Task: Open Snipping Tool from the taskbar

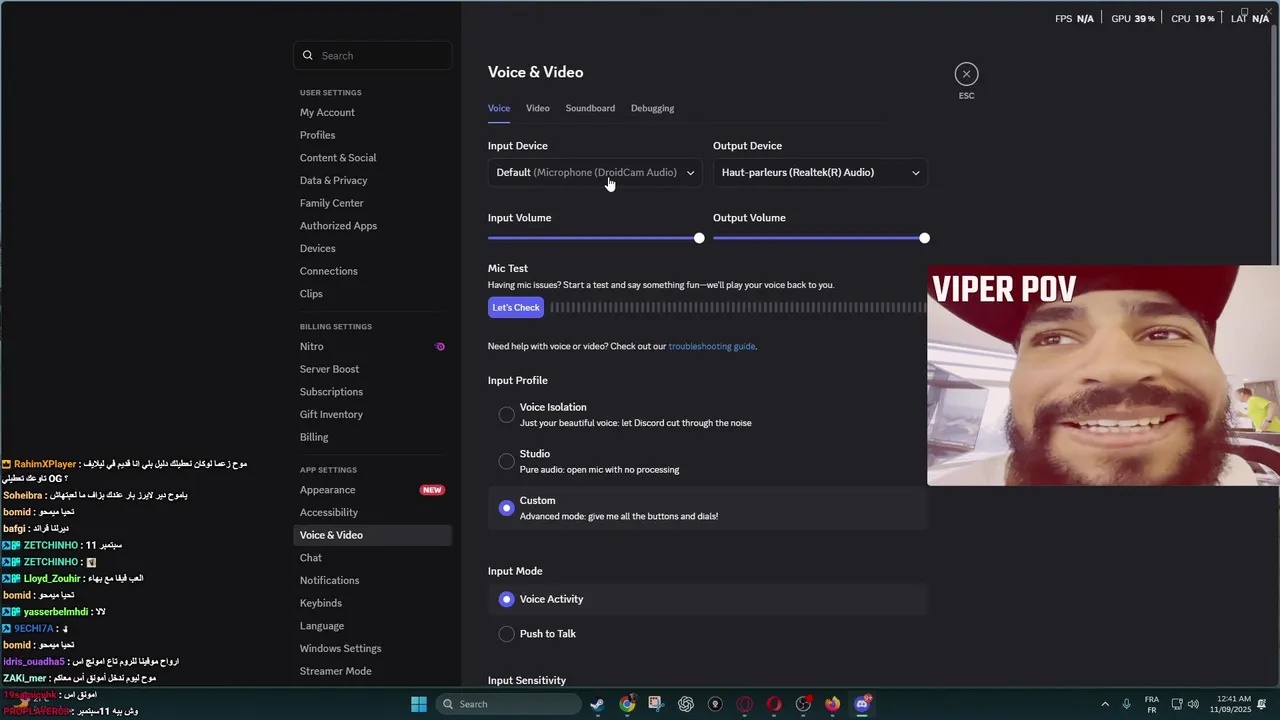Action: tap(656, 704)
